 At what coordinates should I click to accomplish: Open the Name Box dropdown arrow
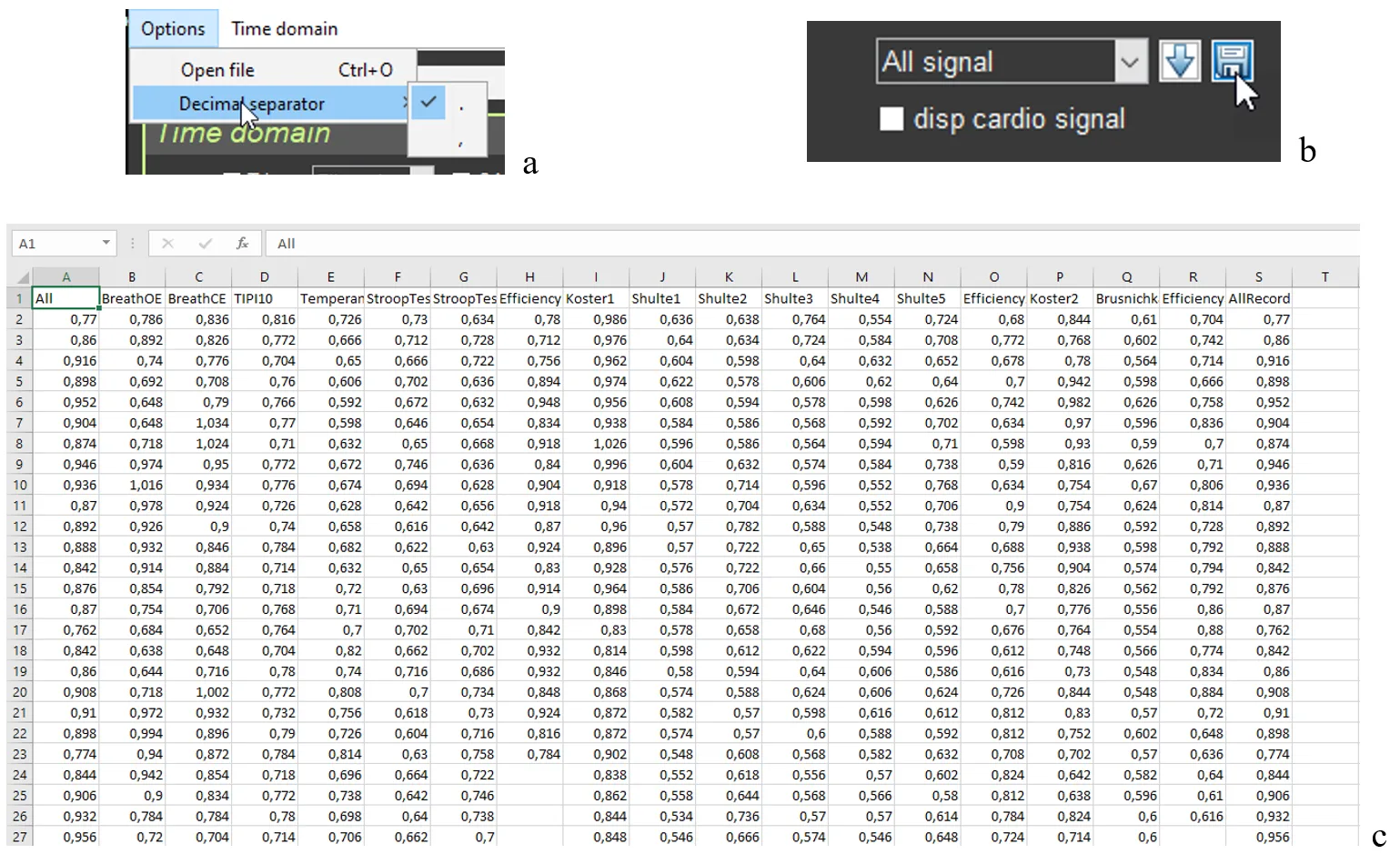pos(106,243)
